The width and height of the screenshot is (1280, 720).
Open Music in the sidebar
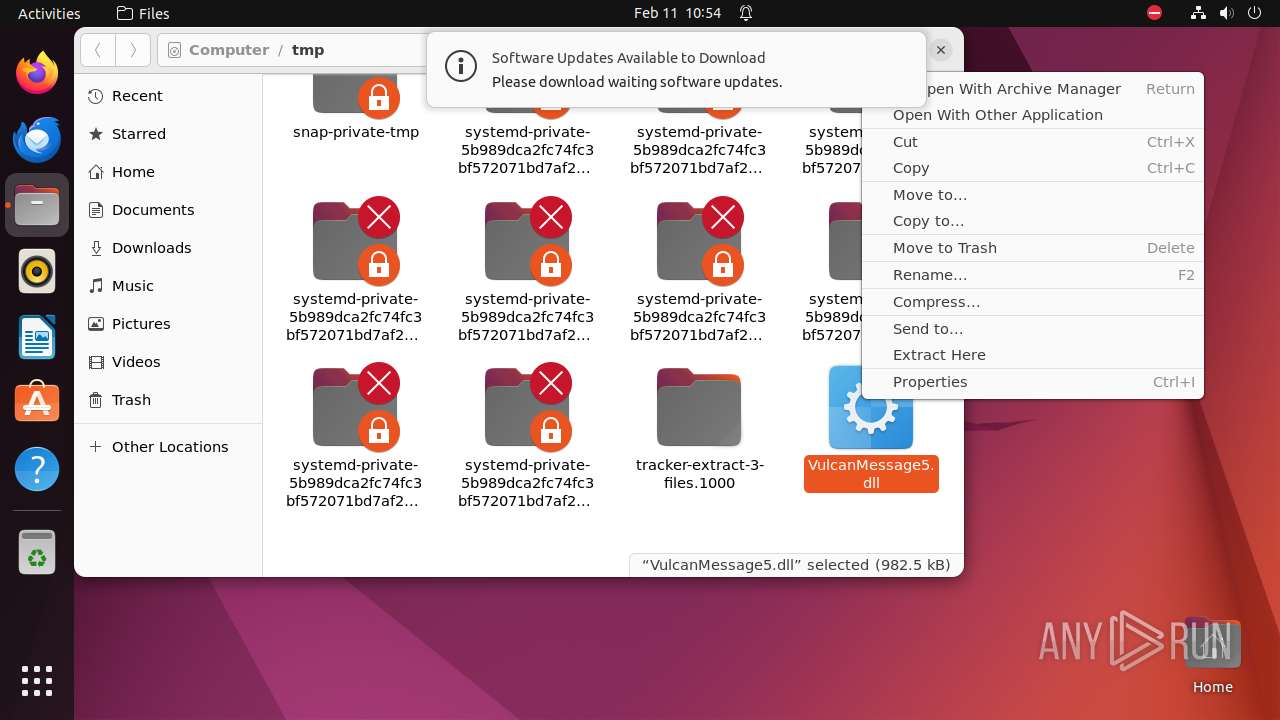tap(168, 286)
